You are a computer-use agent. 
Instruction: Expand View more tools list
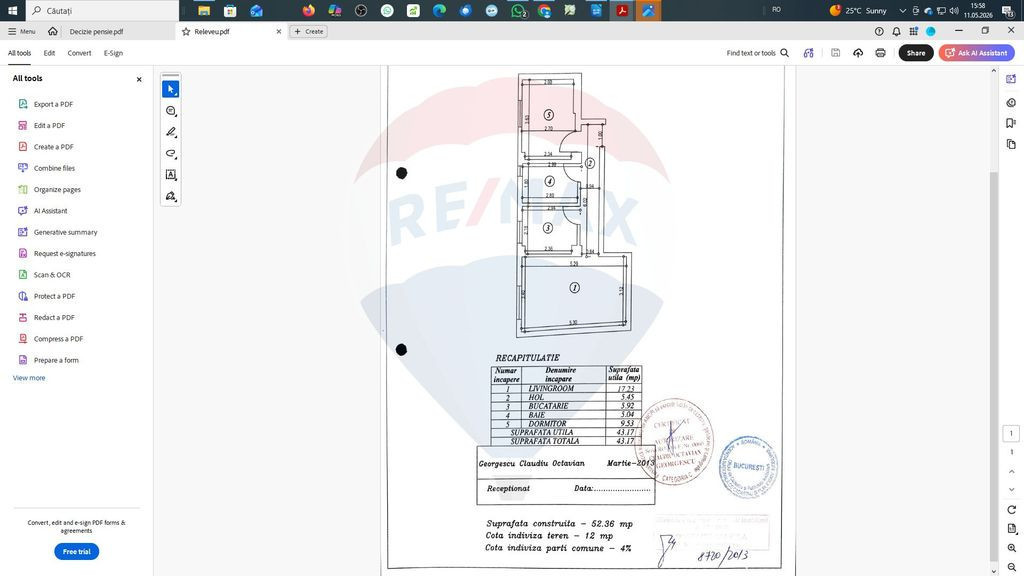(x=29, y=378)
